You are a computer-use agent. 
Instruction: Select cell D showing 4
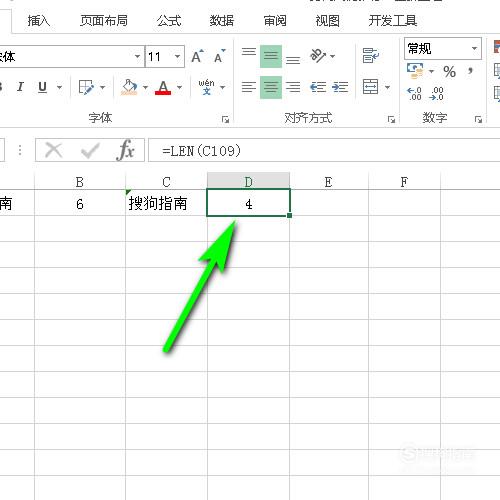tap(248, 203)
